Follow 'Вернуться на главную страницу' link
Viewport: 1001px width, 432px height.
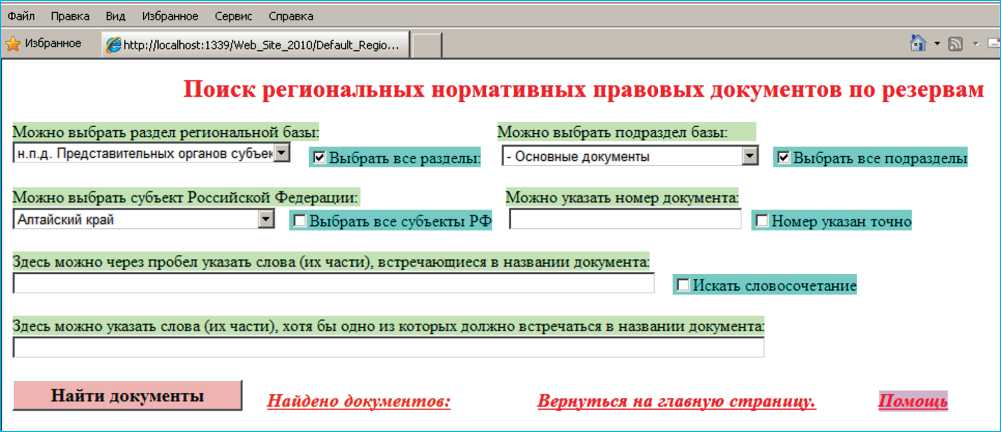[677, 402]
